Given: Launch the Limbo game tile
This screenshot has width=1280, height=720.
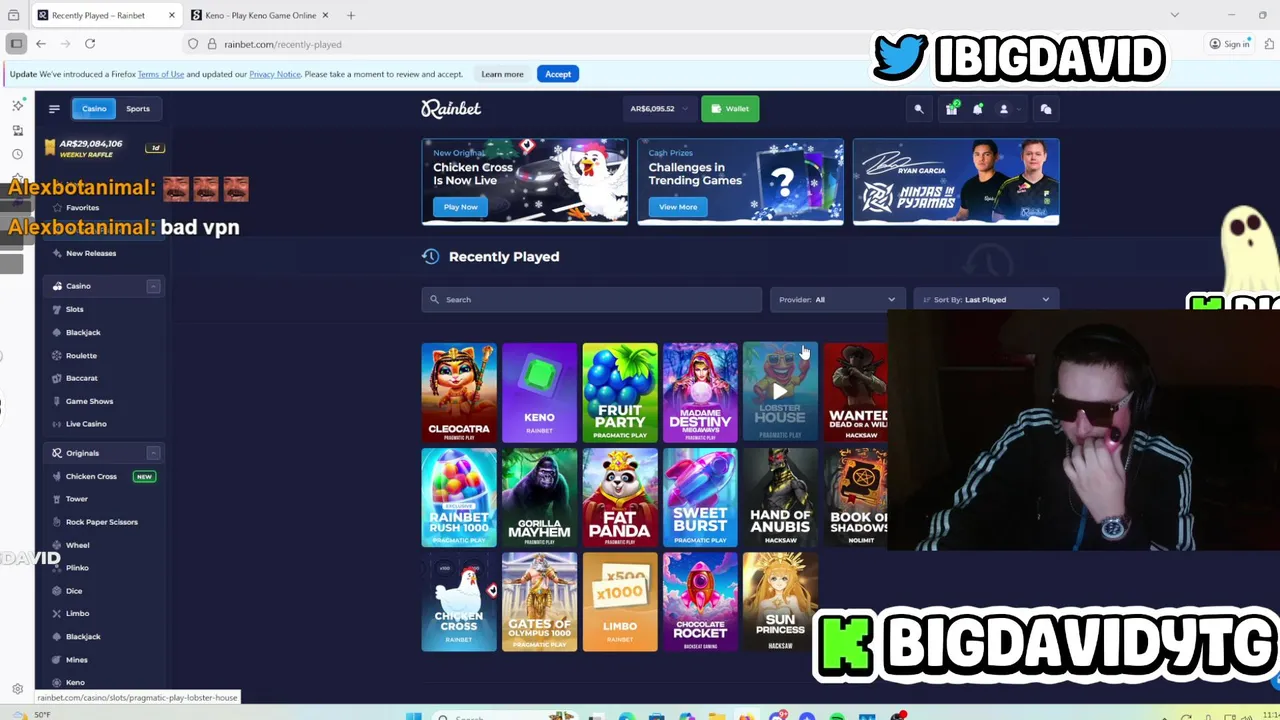Looking at the screenshot, I should coord(620,602).
